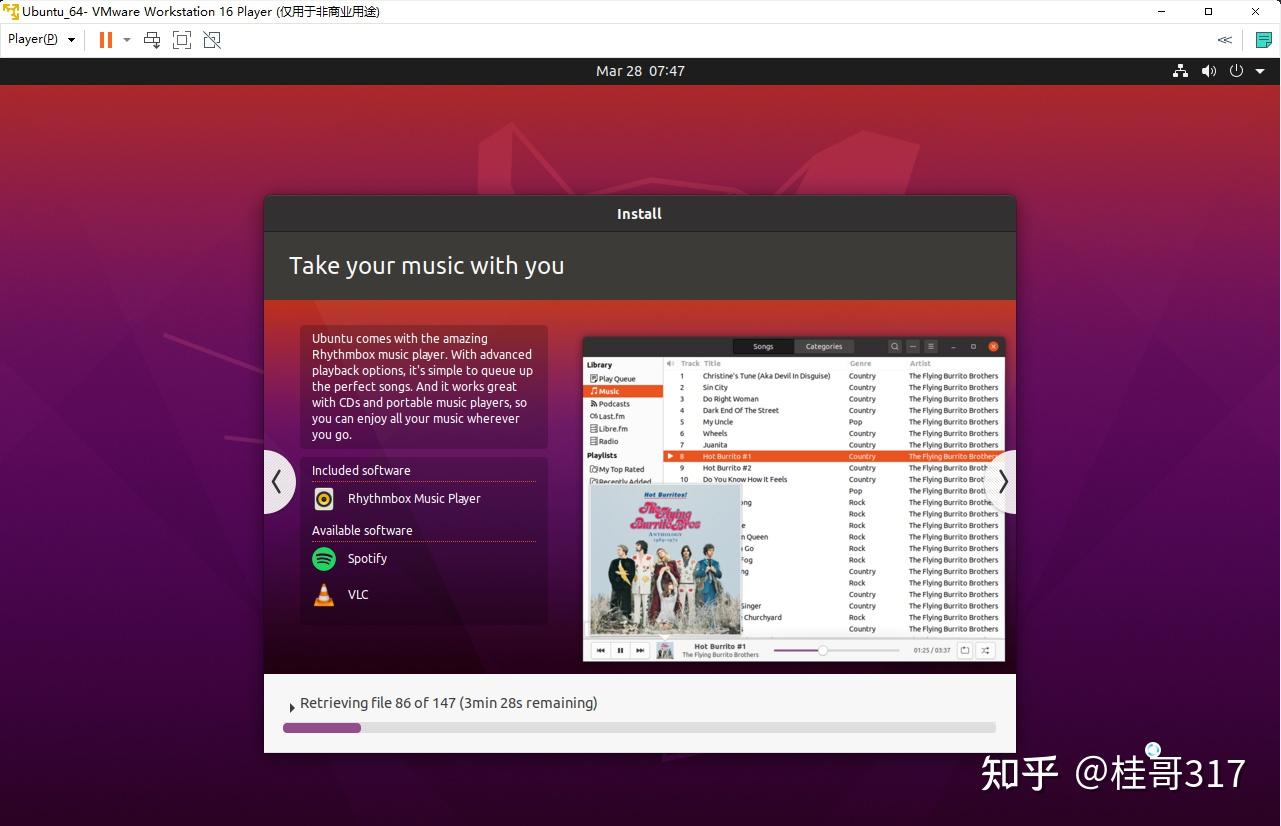Click the 'Spotify' label under Available software

[x=367, y=559]
